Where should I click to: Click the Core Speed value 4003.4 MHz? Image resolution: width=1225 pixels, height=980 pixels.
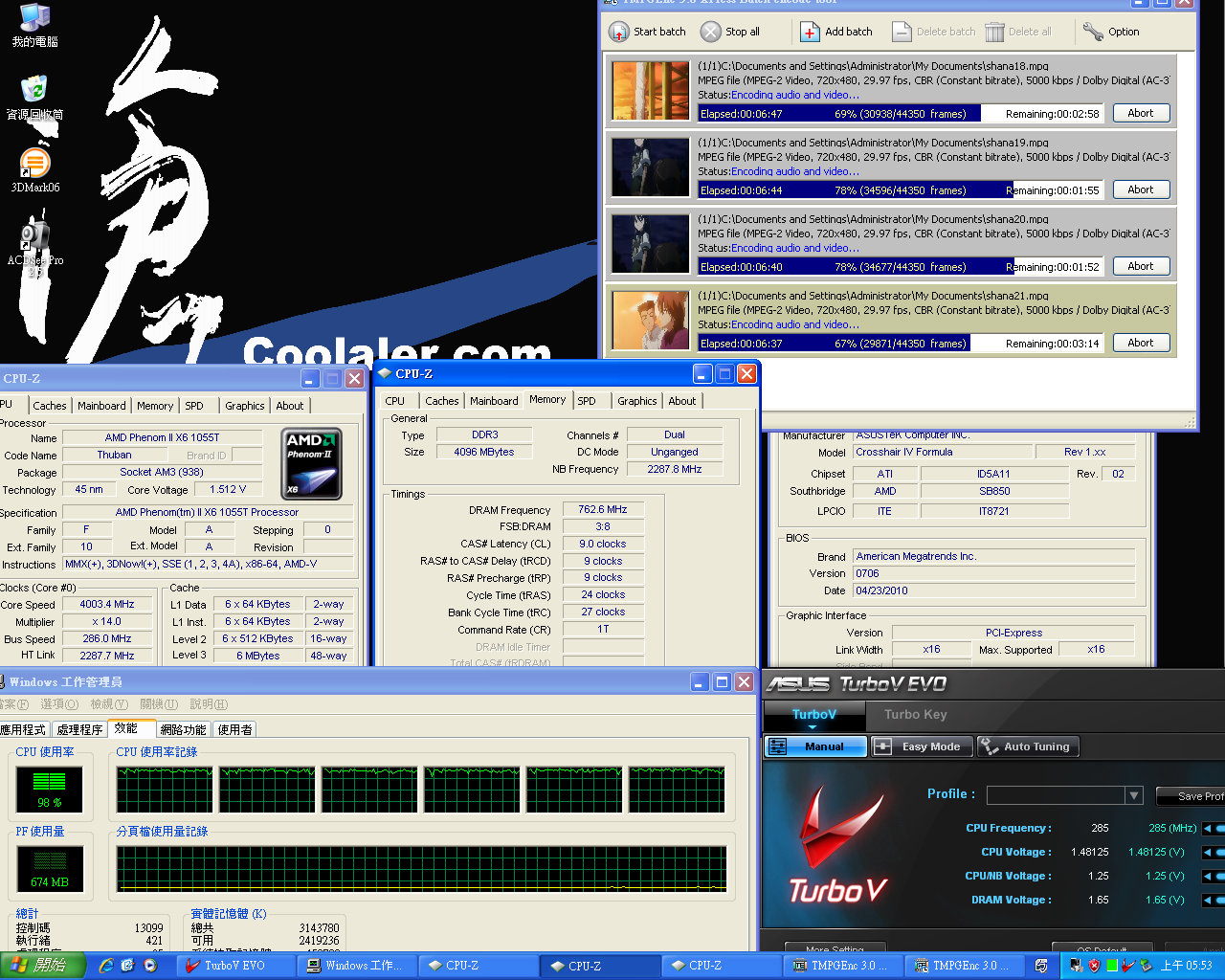click(107, 604)
